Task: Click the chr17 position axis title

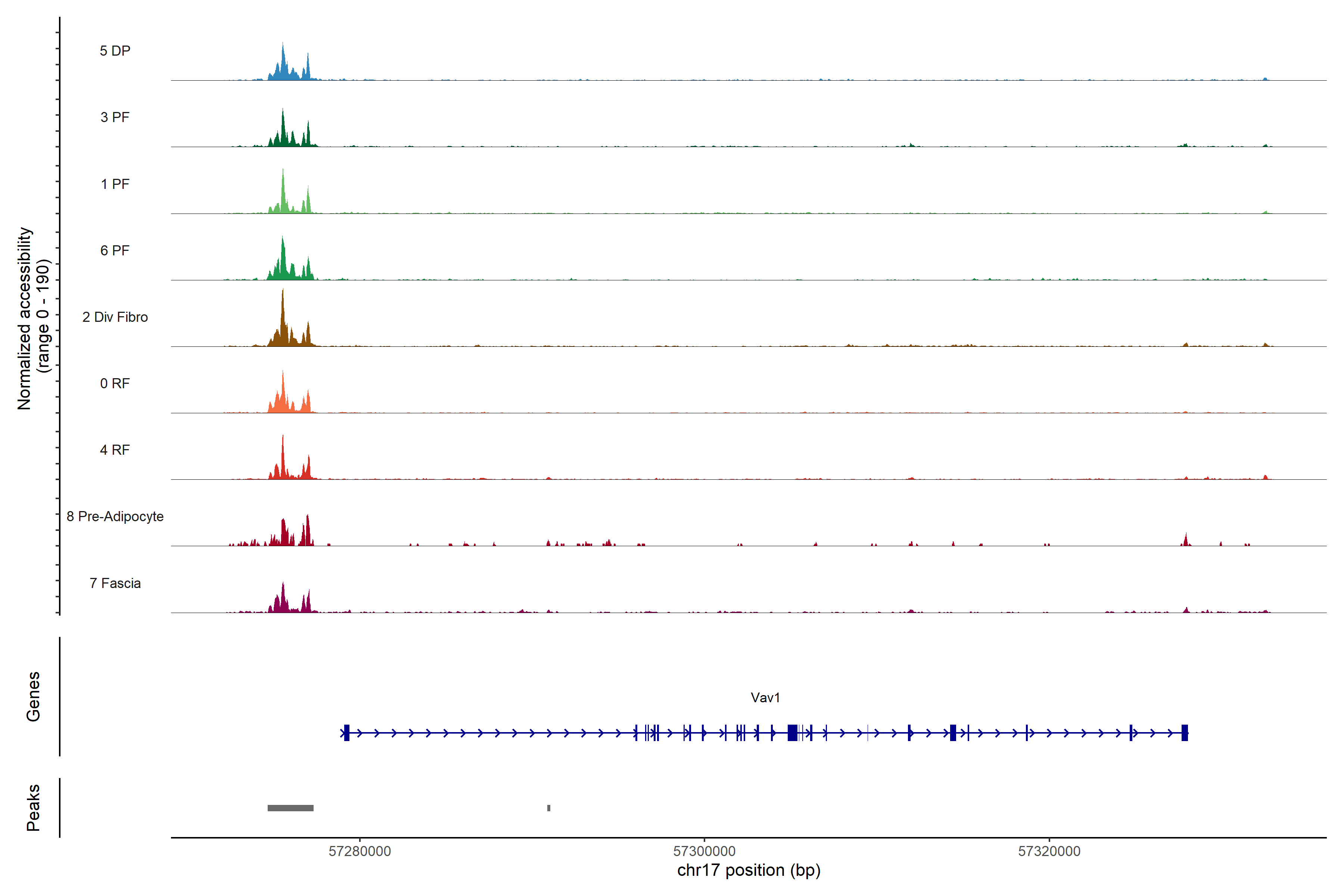Action: (x=749, y=870)
